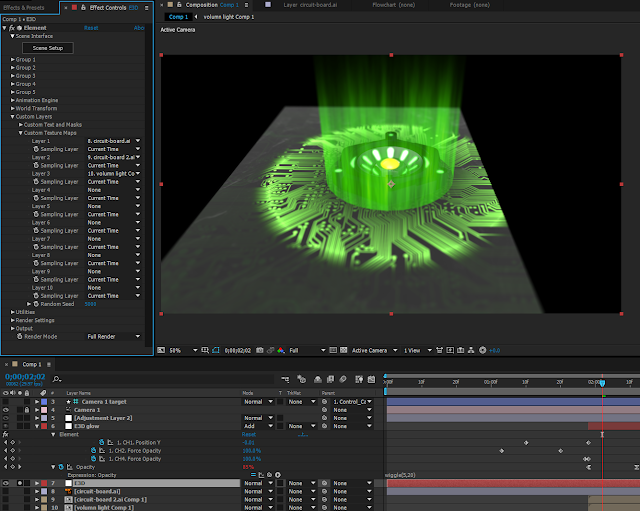Toggle pixel aspect ratio correction icon
Screen dimensions: 640x511
(440, 350)
